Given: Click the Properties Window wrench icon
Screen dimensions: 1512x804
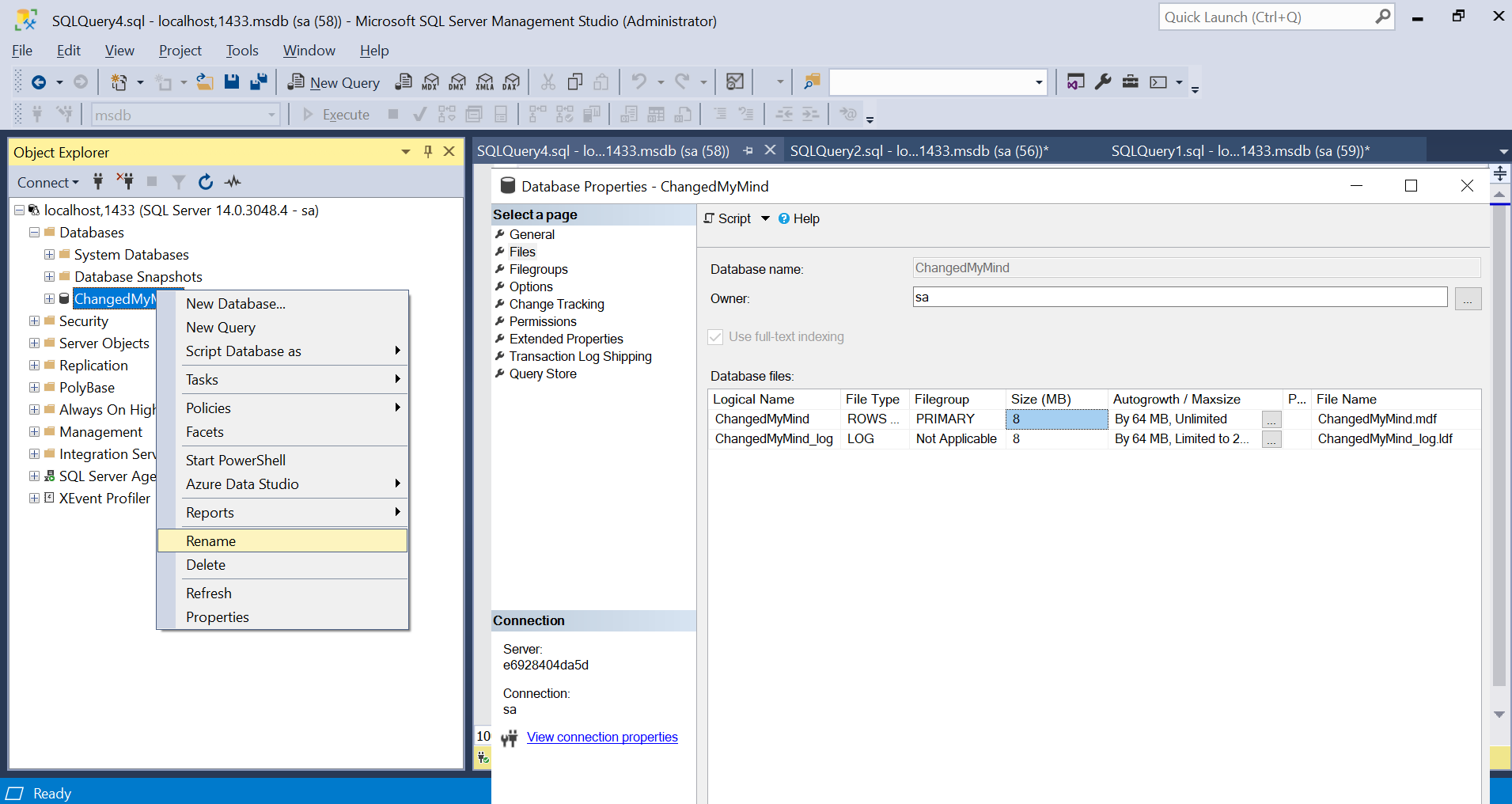Looking at the screenshot, I should (1103, 82).
